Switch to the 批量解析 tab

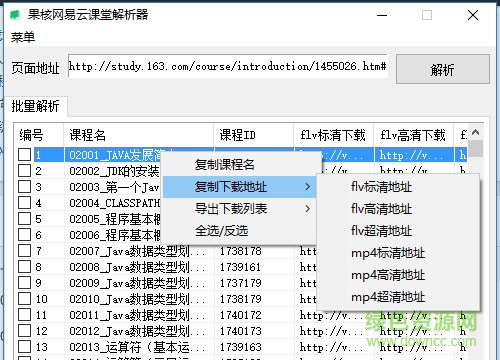coord(36,106)
